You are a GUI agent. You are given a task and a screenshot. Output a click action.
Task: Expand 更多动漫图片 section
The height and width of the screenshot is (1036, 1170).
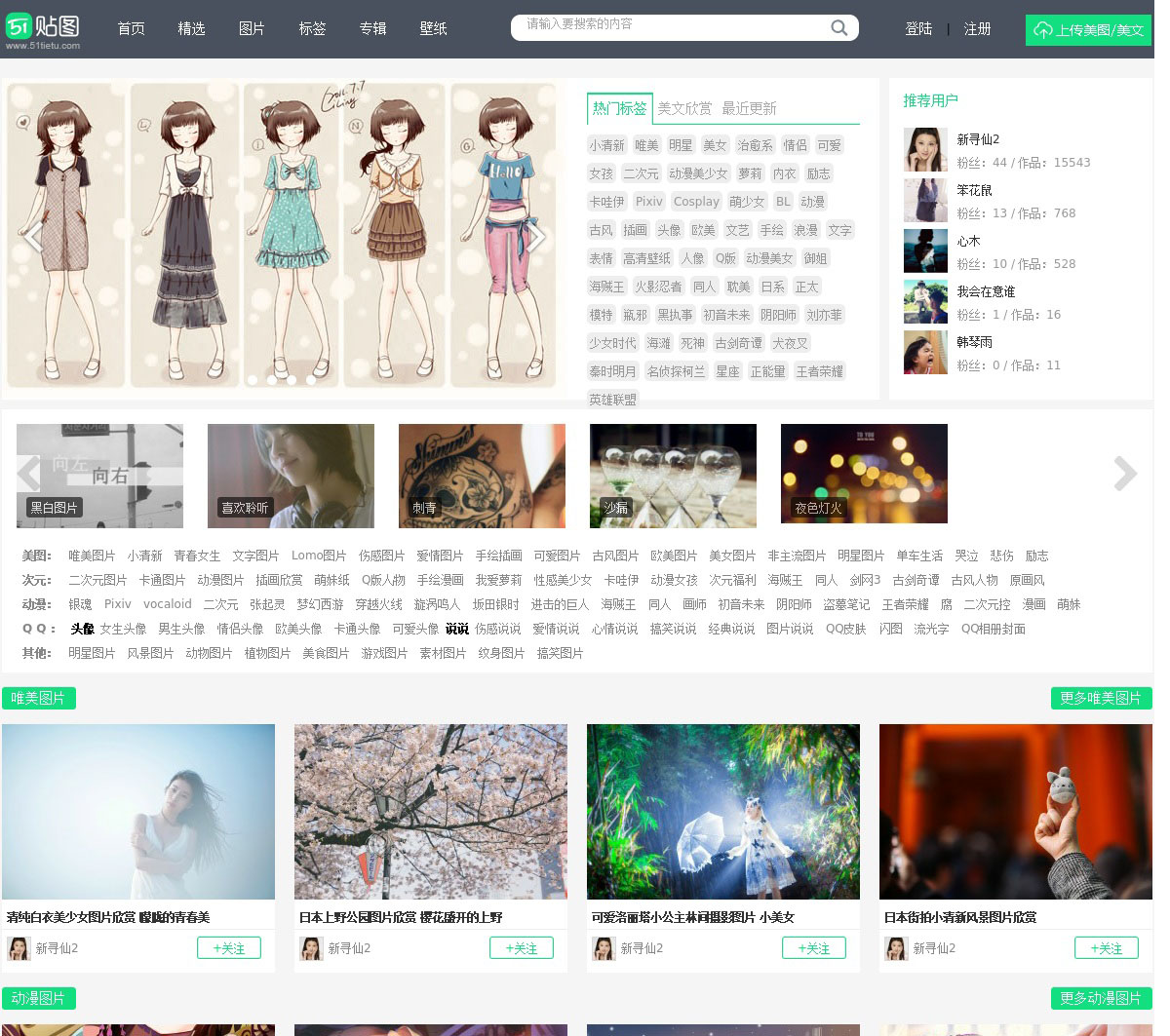click(x=1101, y=998)
